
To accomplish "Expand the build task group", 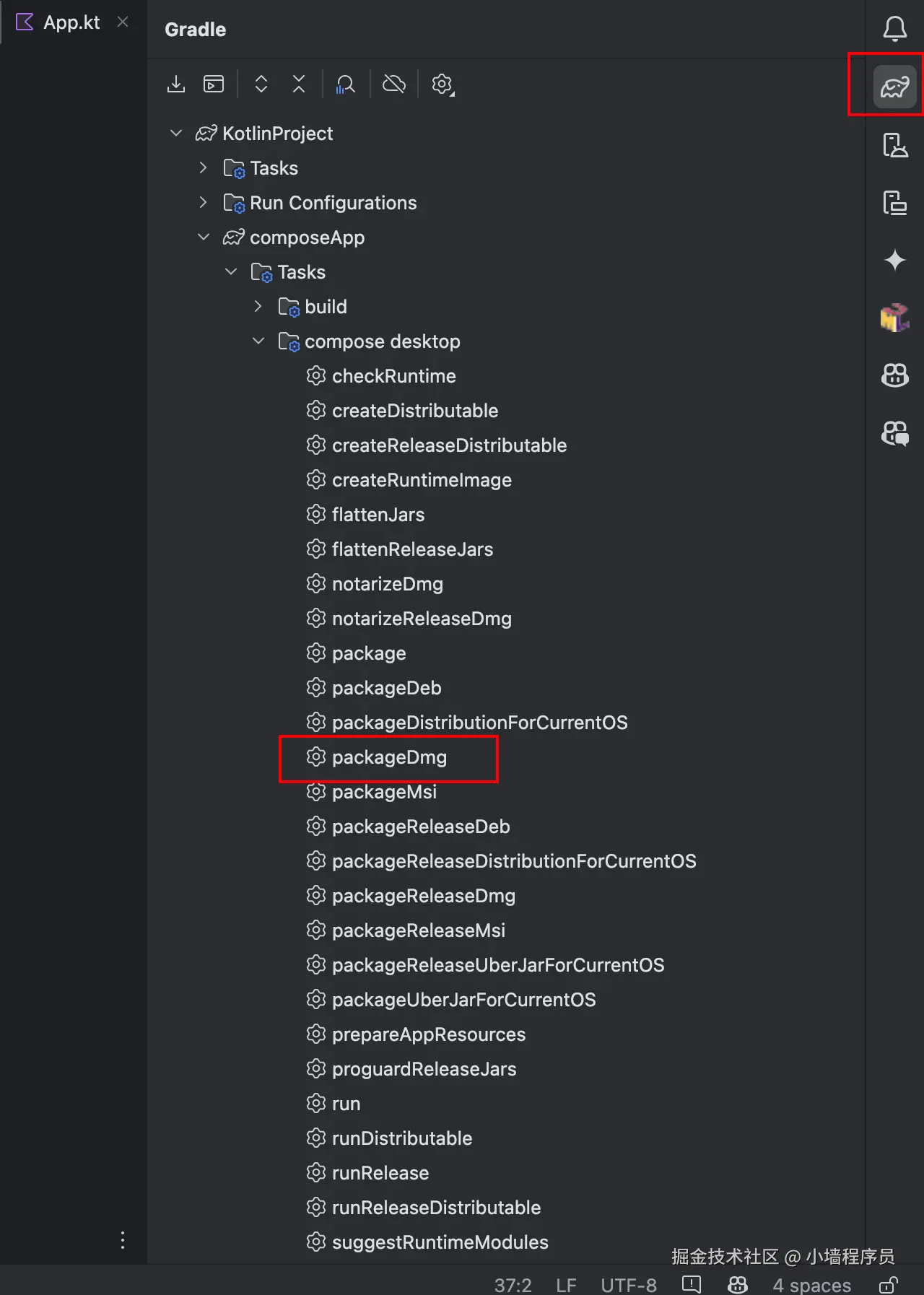I will [x=258, y=306].
